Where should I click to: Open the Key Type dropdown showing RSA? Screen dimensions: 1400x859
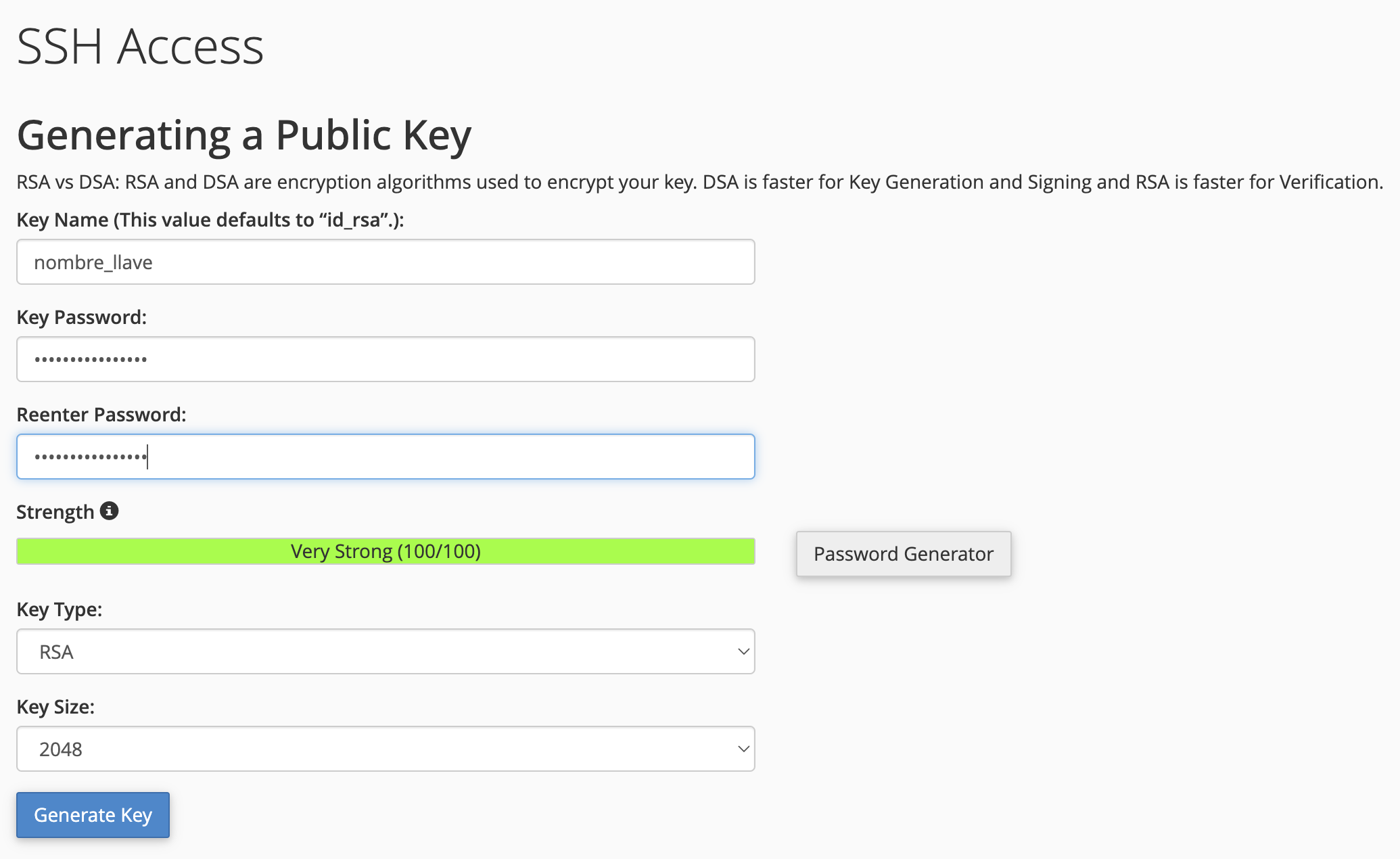[x=385, y=651]
